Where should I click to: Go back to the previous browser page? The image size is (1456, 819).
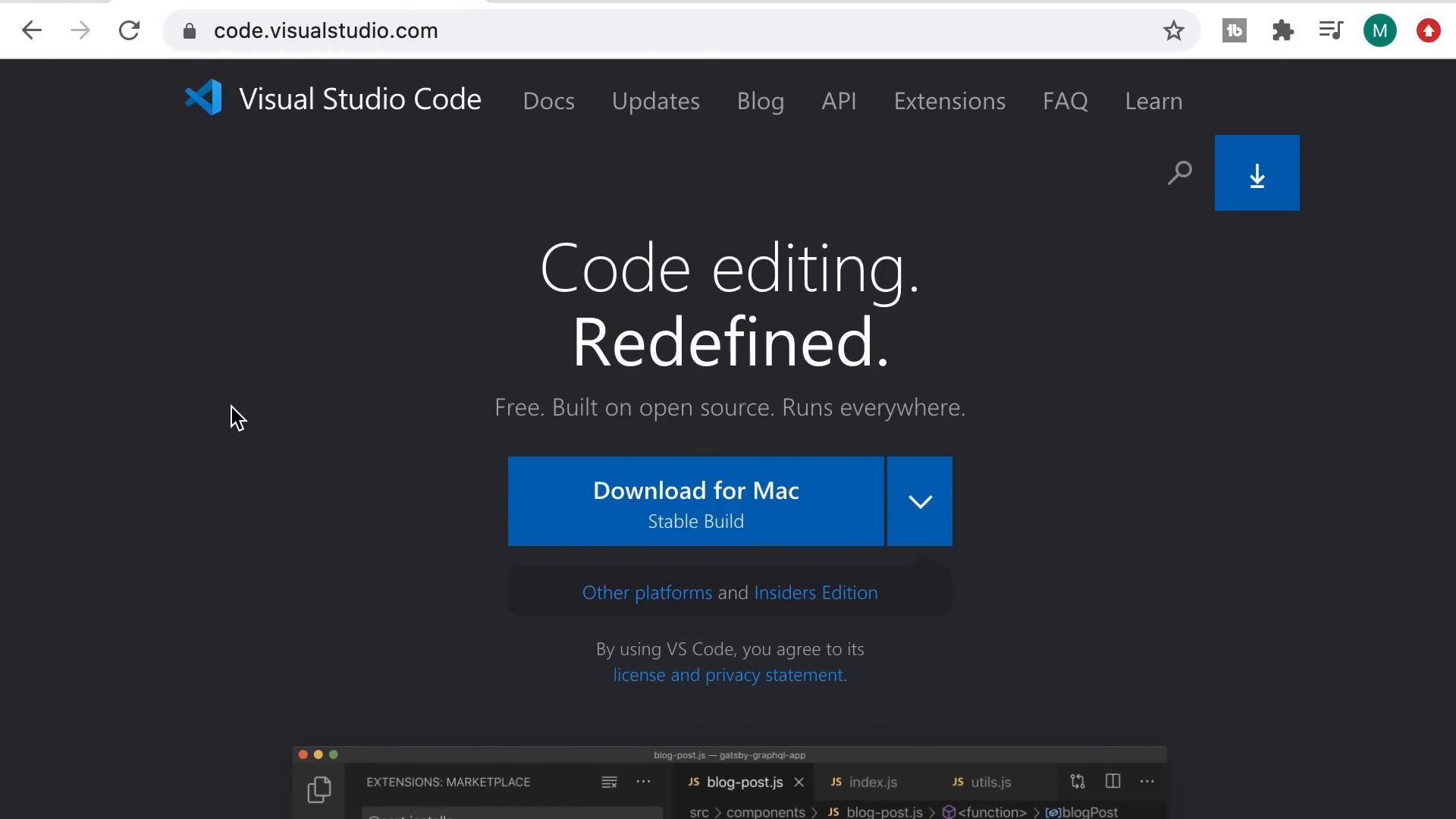(x=32, y=30)
